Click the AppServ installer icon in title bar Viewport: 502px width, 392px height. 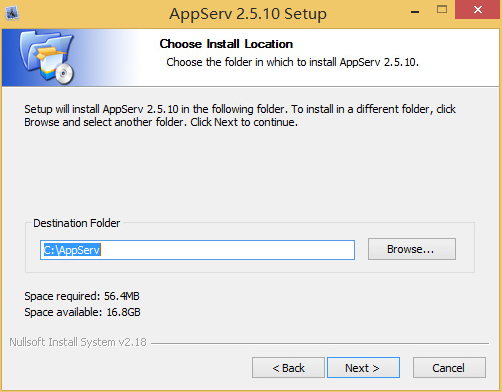[12, 13]
